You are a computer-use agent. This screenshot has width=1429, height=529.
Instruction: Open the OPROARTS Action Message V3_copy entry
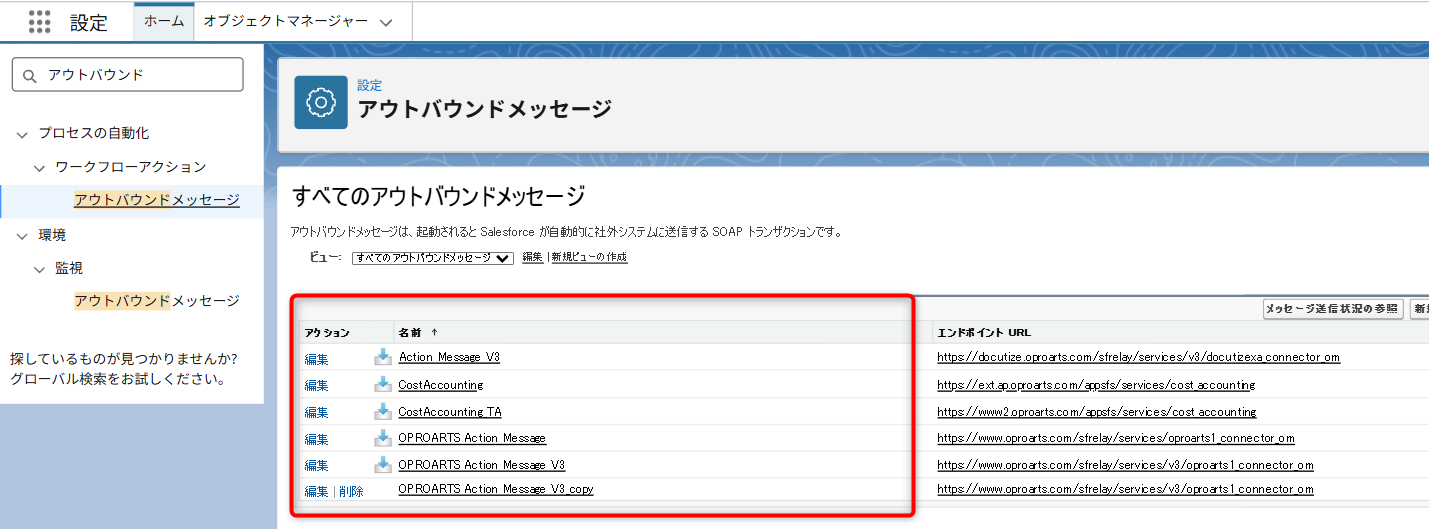tap(496, 489)
